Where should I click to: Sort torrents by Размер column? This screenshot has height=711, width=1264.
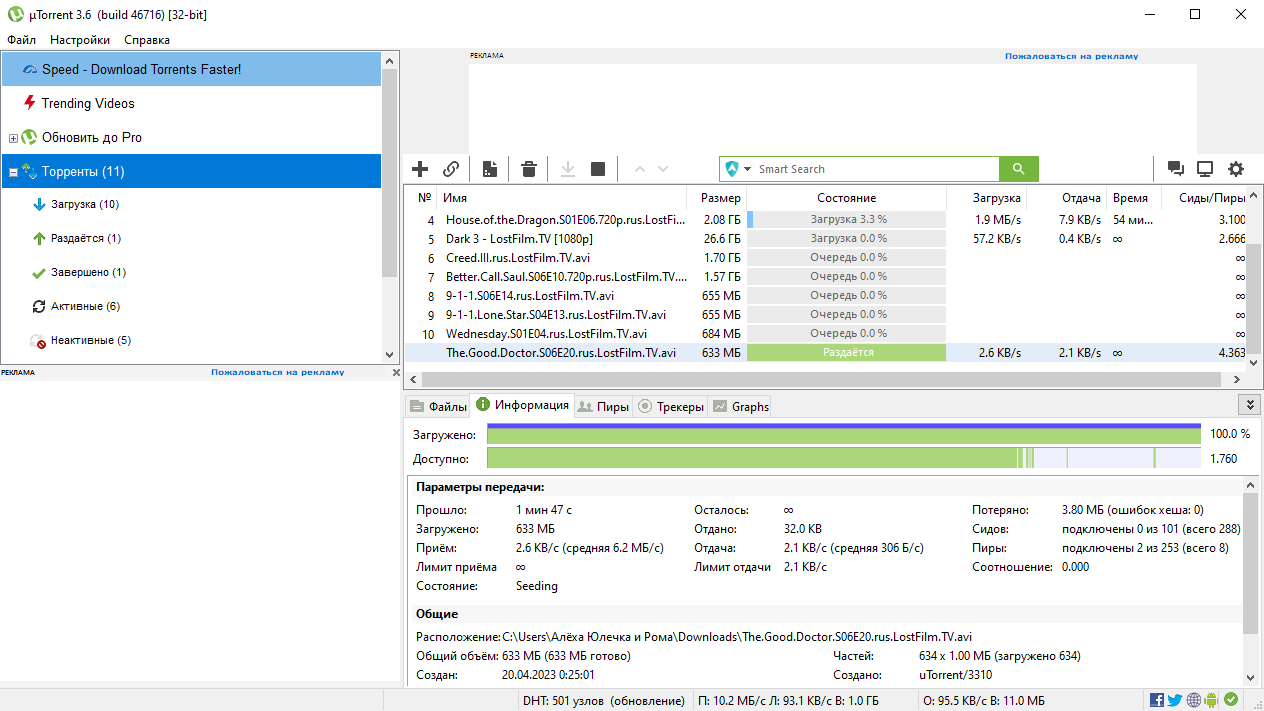tap(716, 198)
